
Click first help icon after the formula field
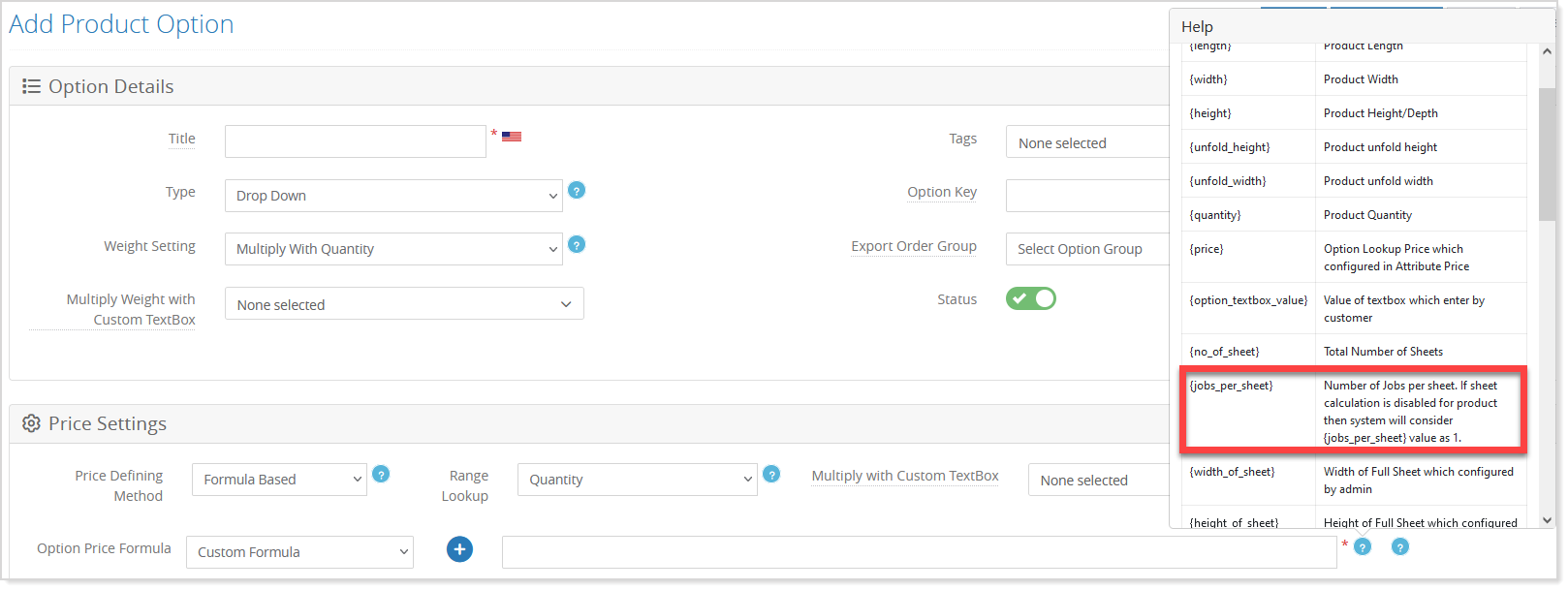[x=1363, y=547]
